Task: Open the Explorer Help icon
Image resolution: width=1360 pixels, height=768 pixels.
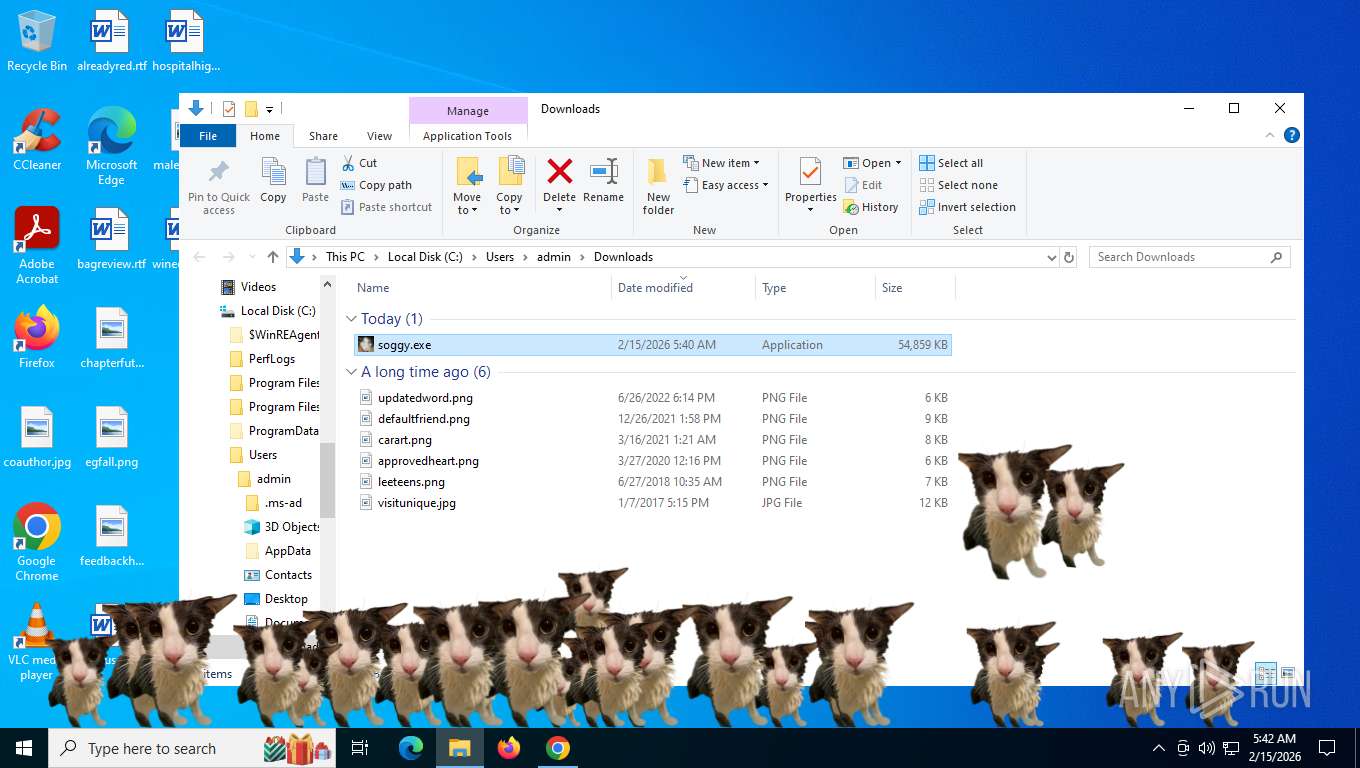Action: tap(1292, 136)
